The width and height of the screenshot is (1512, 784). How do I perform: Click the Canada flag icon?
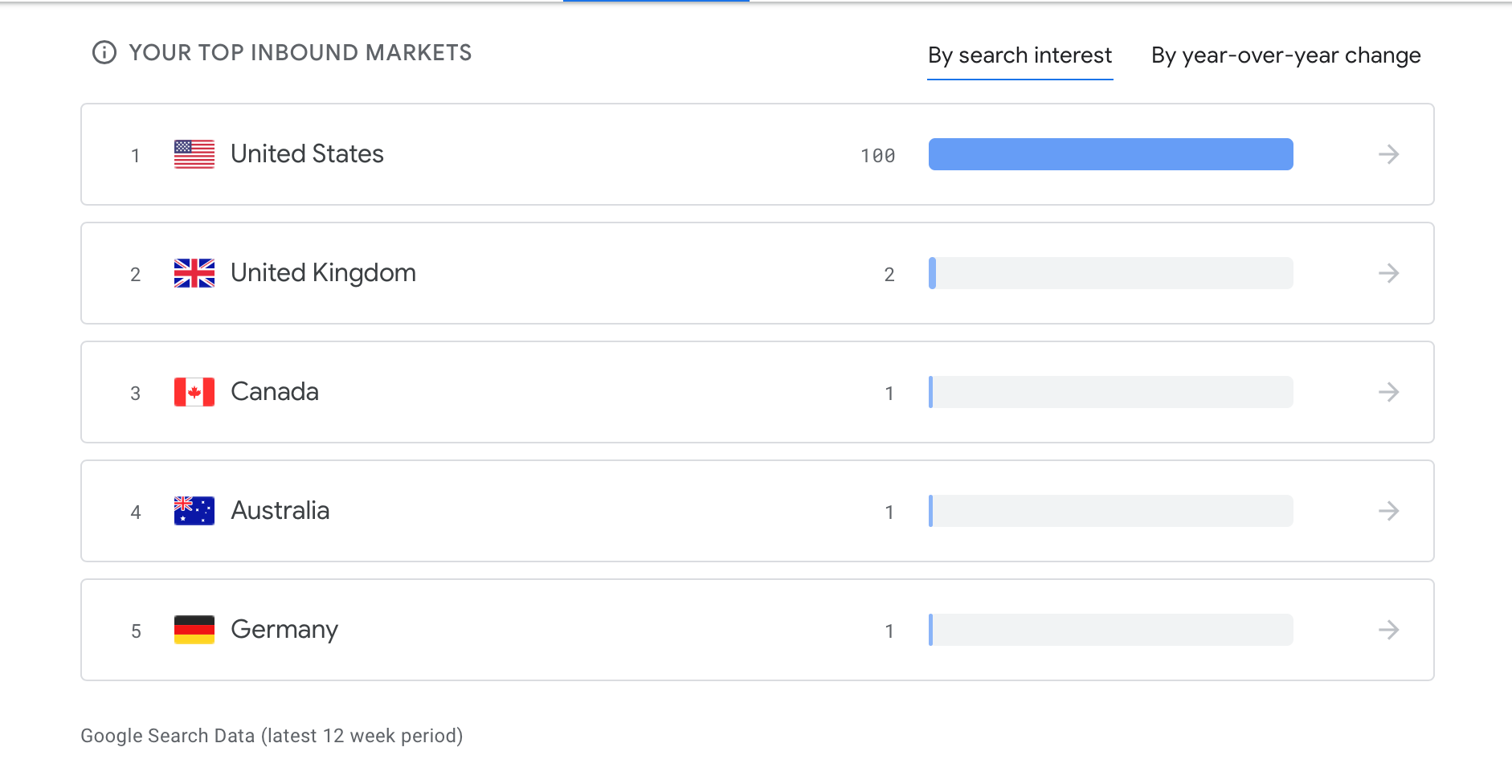point(194,392)
